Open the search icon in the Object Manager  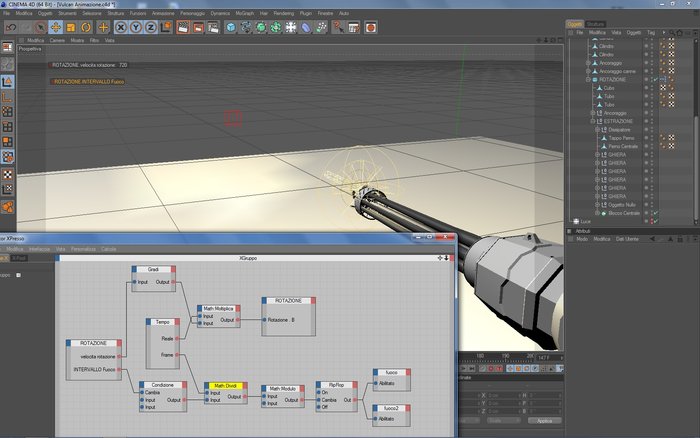[672, 33]
